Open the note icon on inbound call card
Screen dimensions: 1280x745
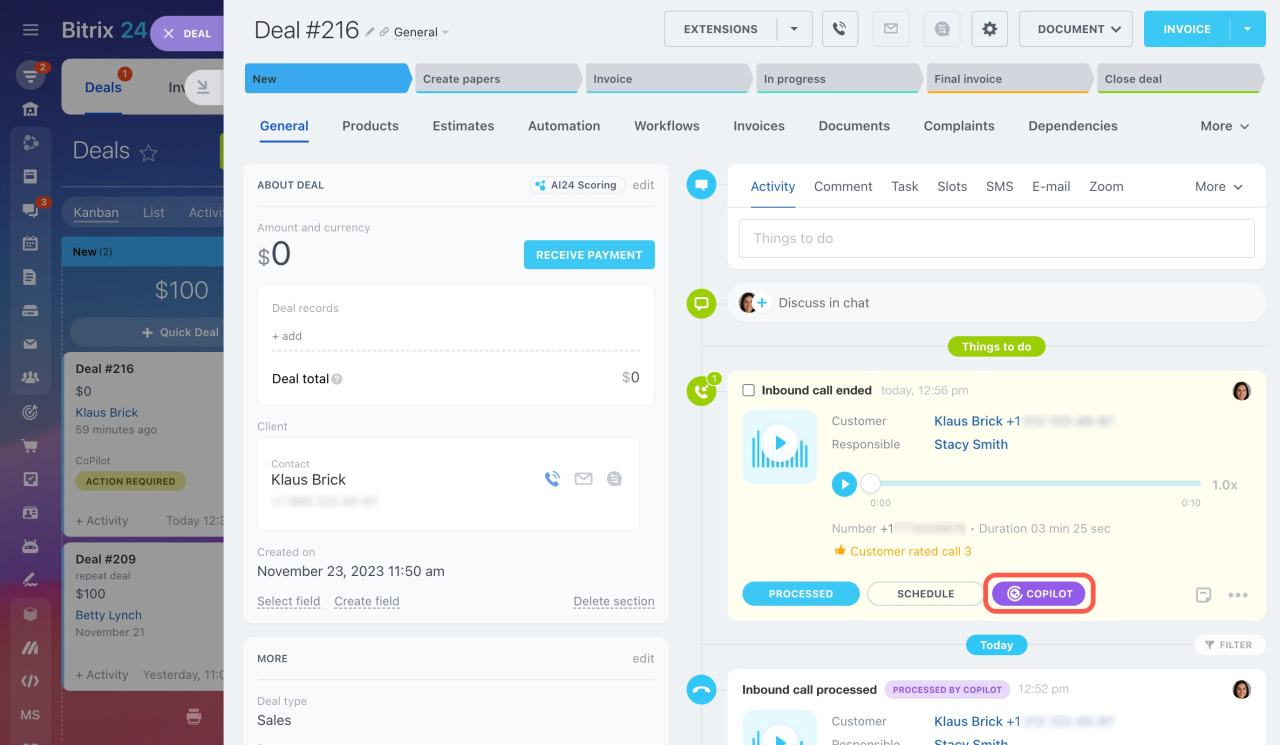pos(1204,595)
